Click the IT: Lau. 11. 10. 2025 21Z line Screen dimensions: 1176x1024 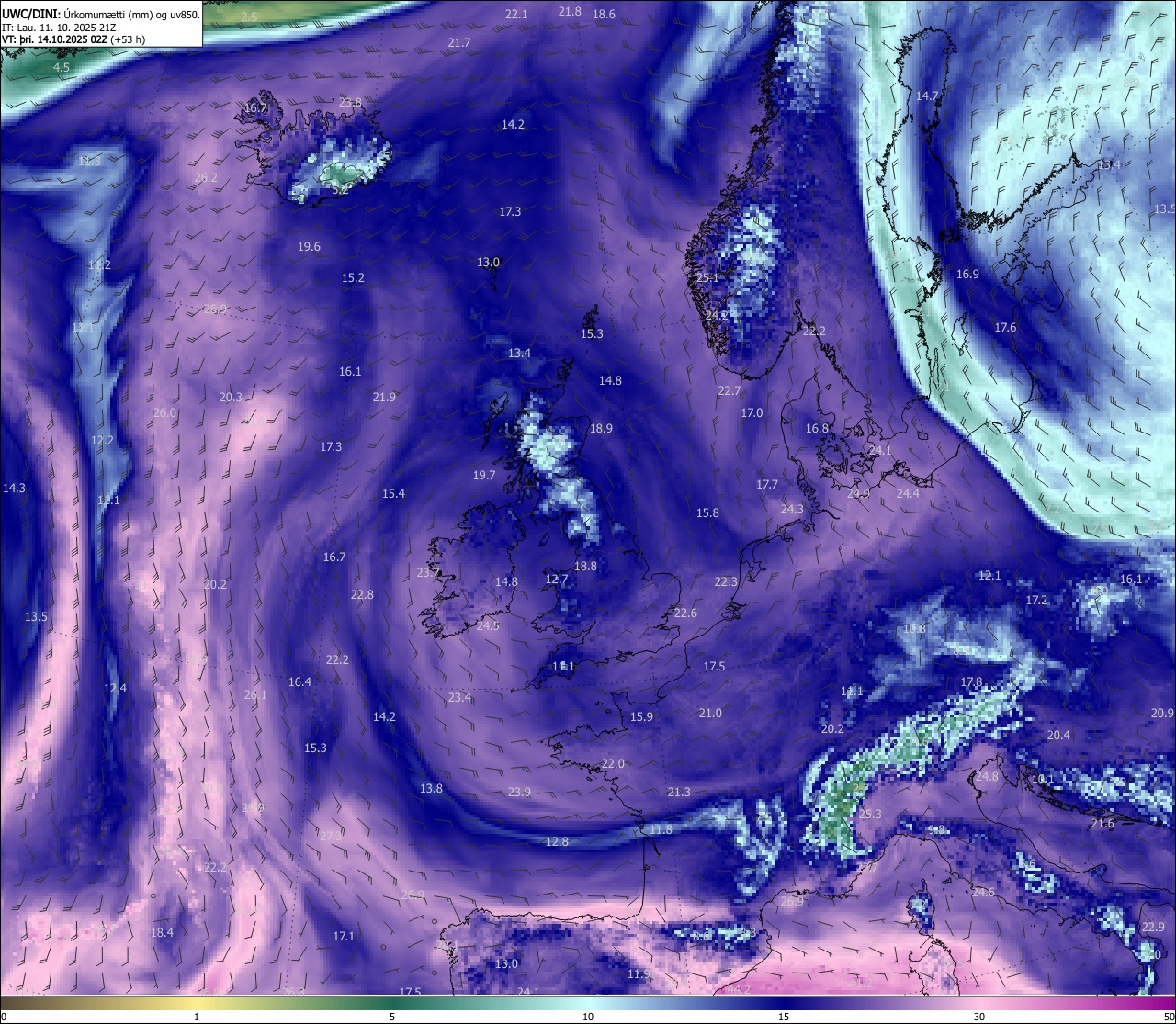[57, 28]
